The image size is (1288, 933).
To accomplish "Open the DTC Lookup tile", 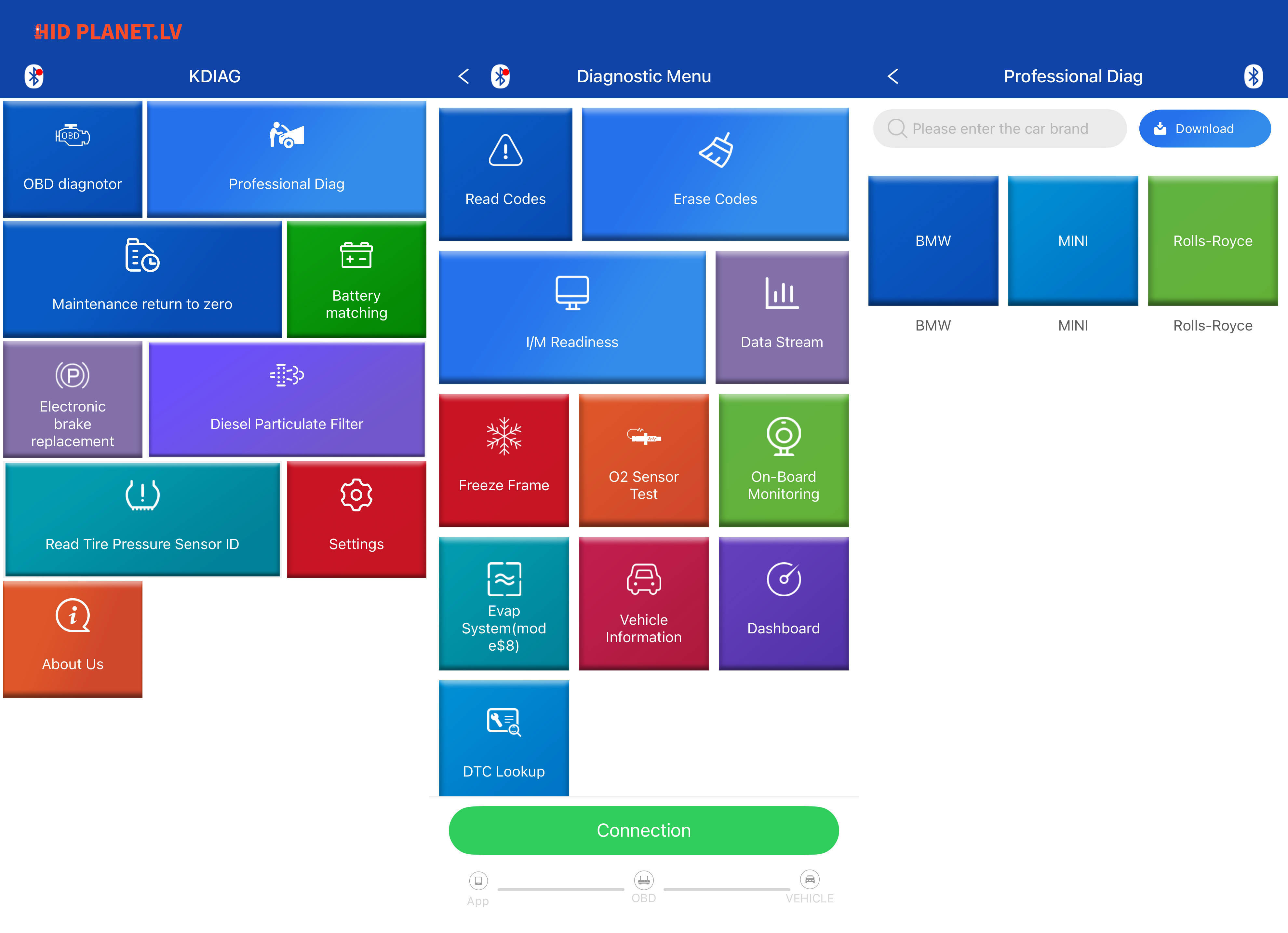I will (504, 738).
